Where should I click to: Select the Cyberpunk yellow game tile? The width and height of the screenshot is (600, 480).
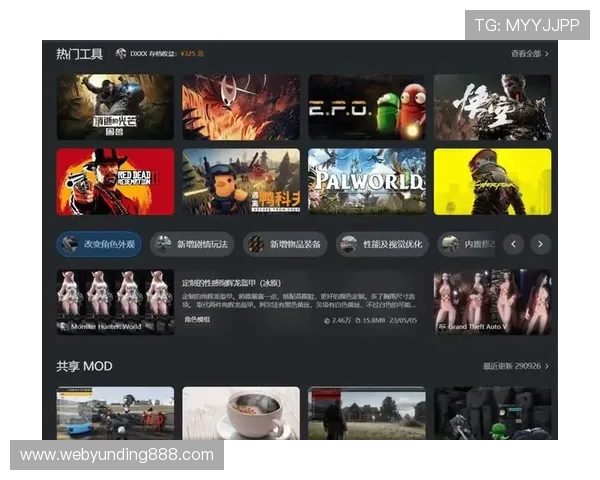point(492,181)
